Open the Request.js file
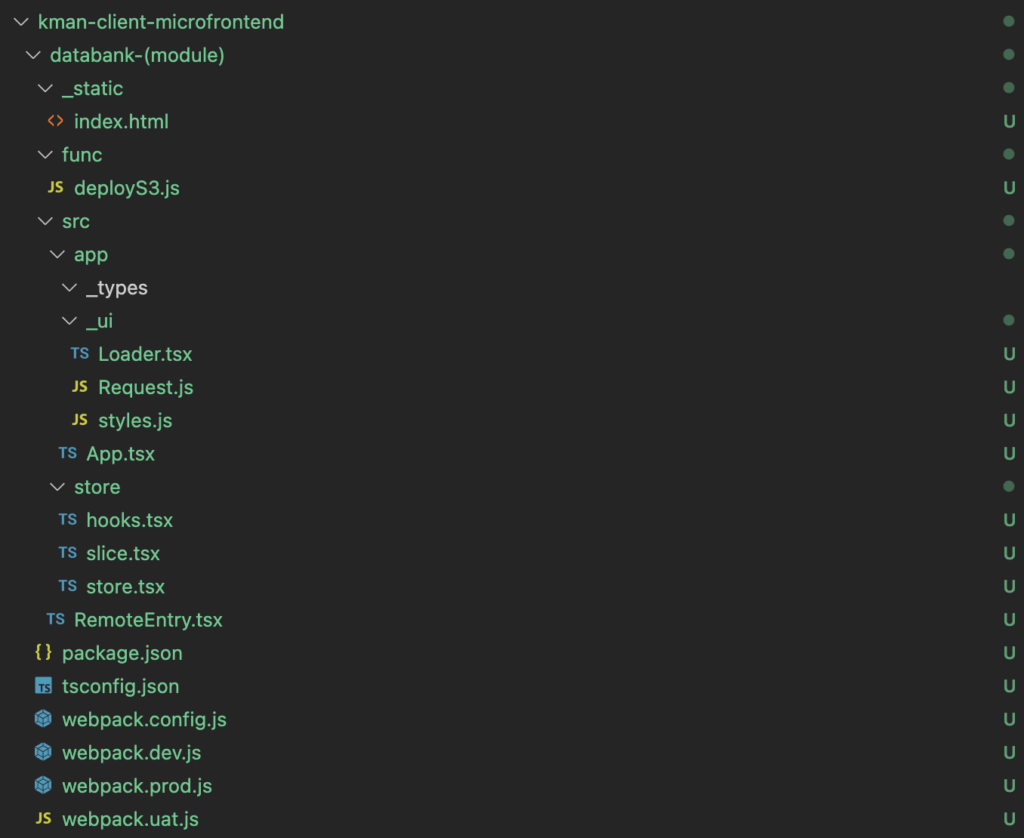 [145, 387]
